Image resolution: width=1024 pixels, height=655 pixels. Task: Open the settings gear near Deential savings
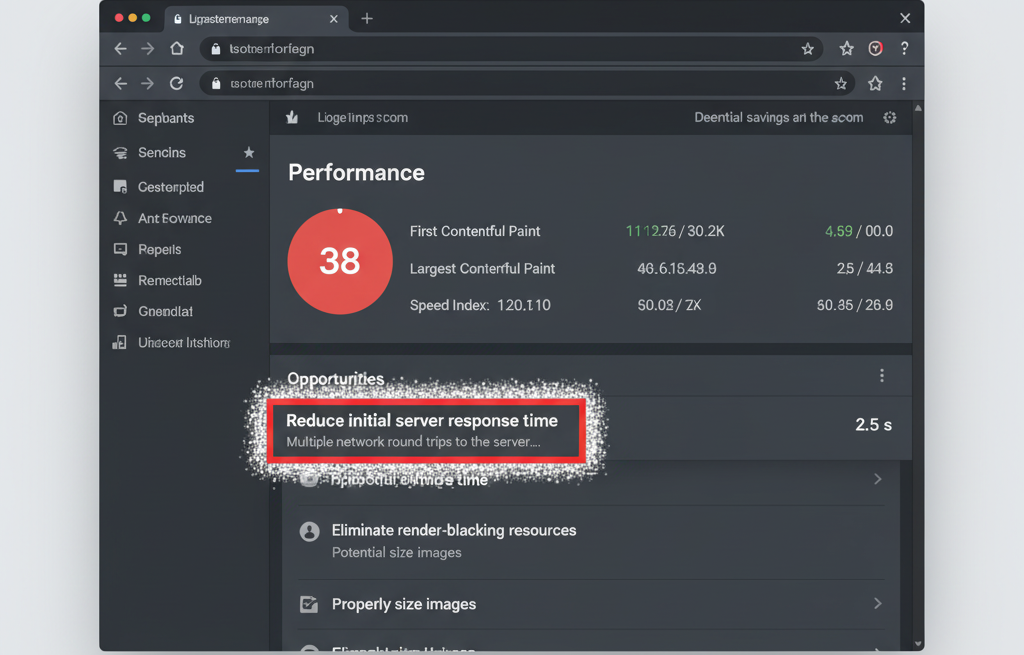889,117
